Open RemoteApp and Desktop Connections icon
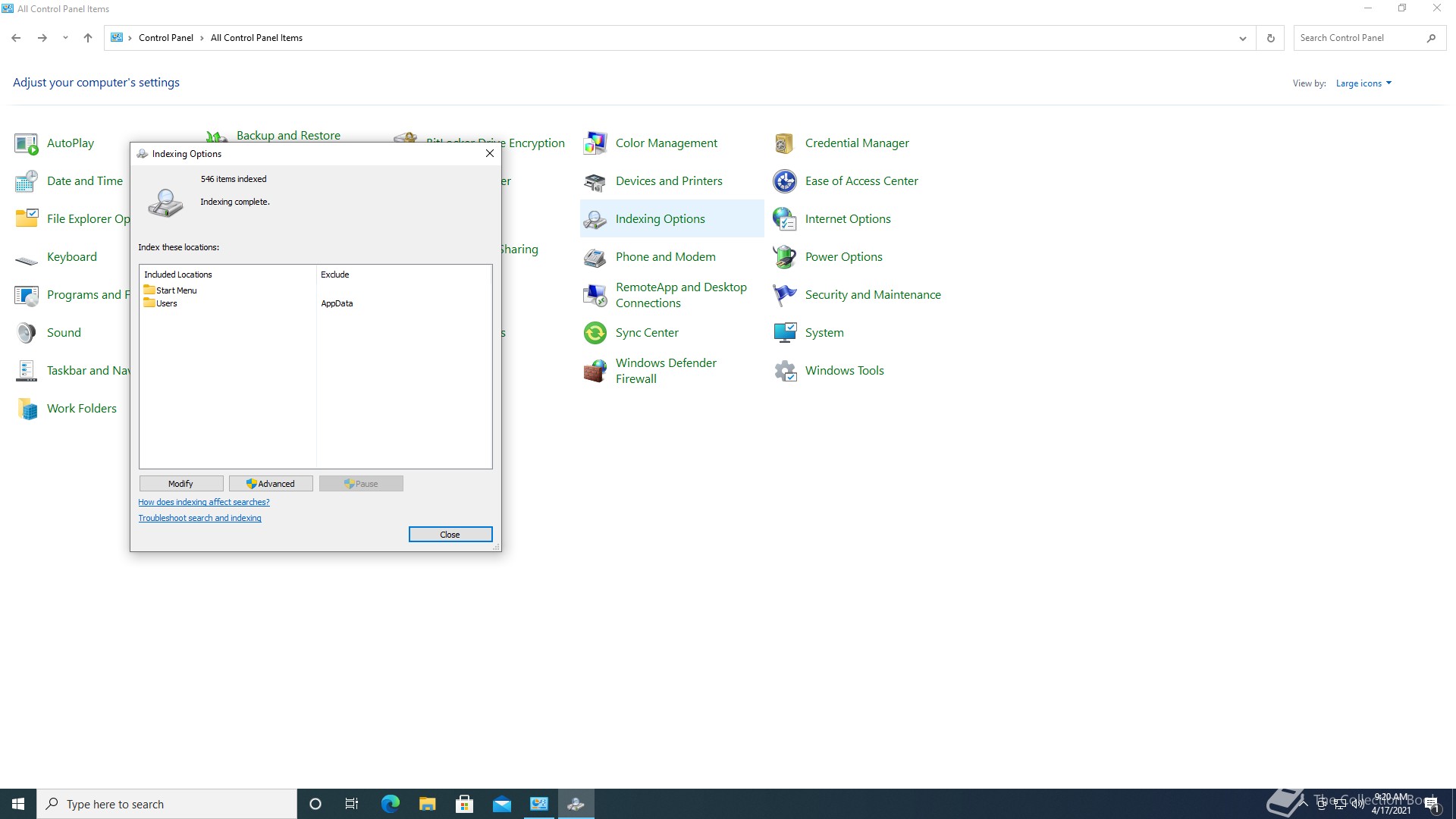This screenshot has height=819, width=1456. tap(595, 295)
